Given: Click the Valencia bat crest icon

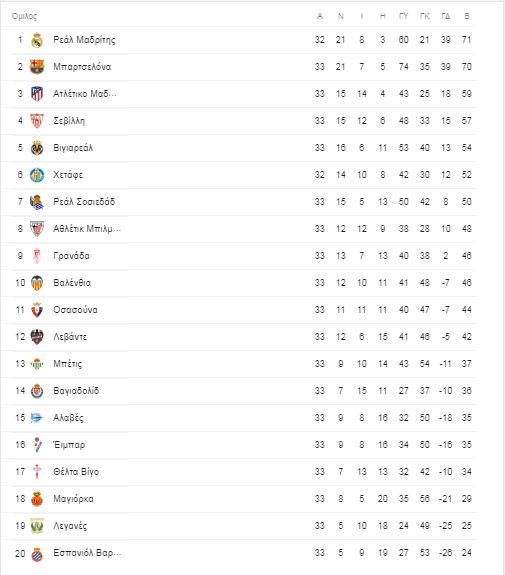Looking at the screenshot, I should coord(37,283).
